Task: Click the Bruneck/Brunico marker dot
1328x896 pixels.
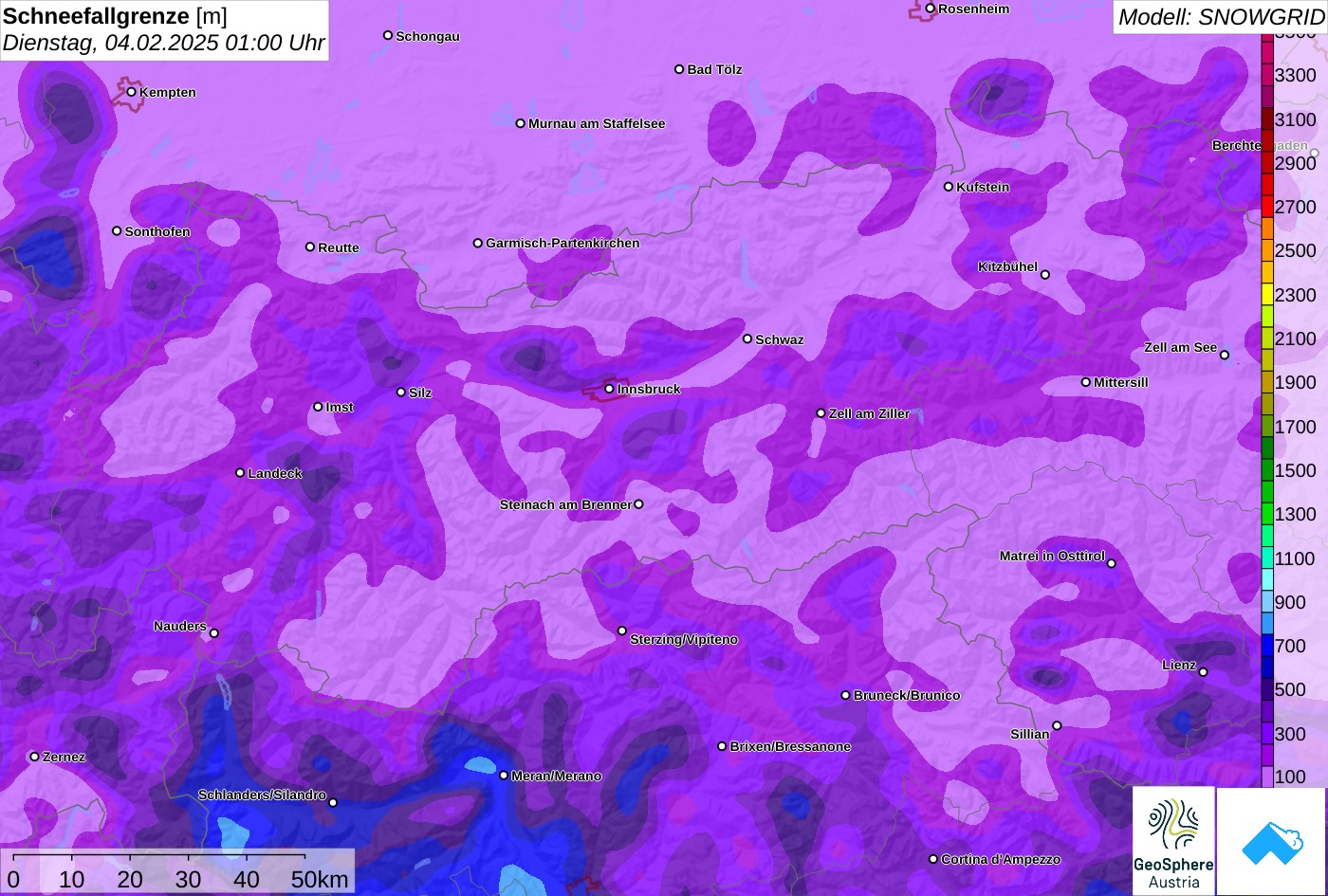Action: point(845,695)
